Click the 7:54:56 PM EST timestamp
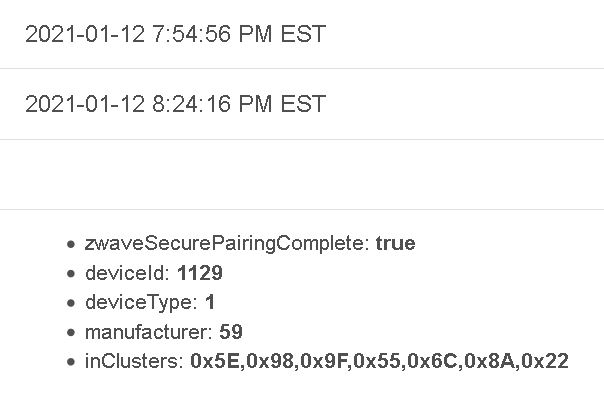The image size is (604, 398). (176, 34)
